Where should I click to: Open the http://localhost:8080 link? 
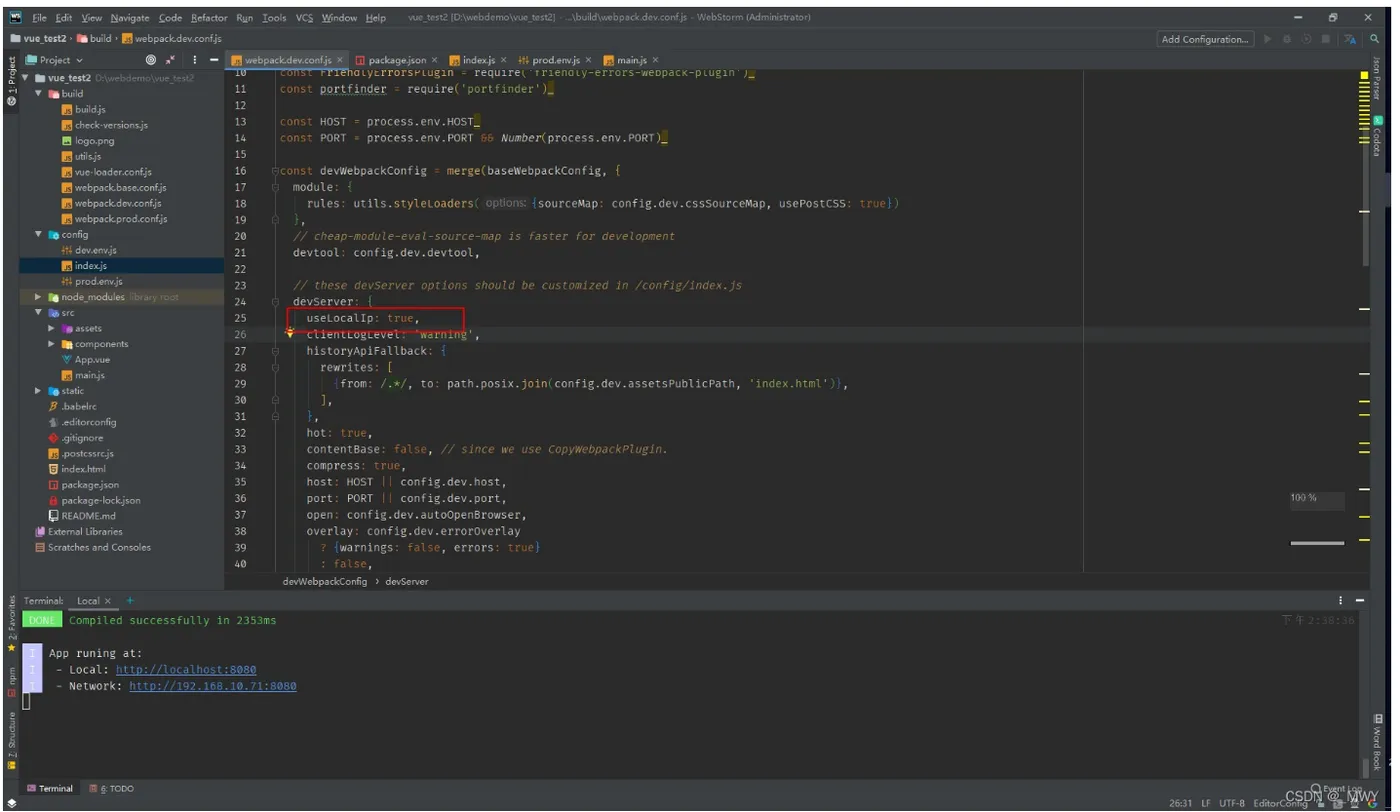click(x=186, y=670)
